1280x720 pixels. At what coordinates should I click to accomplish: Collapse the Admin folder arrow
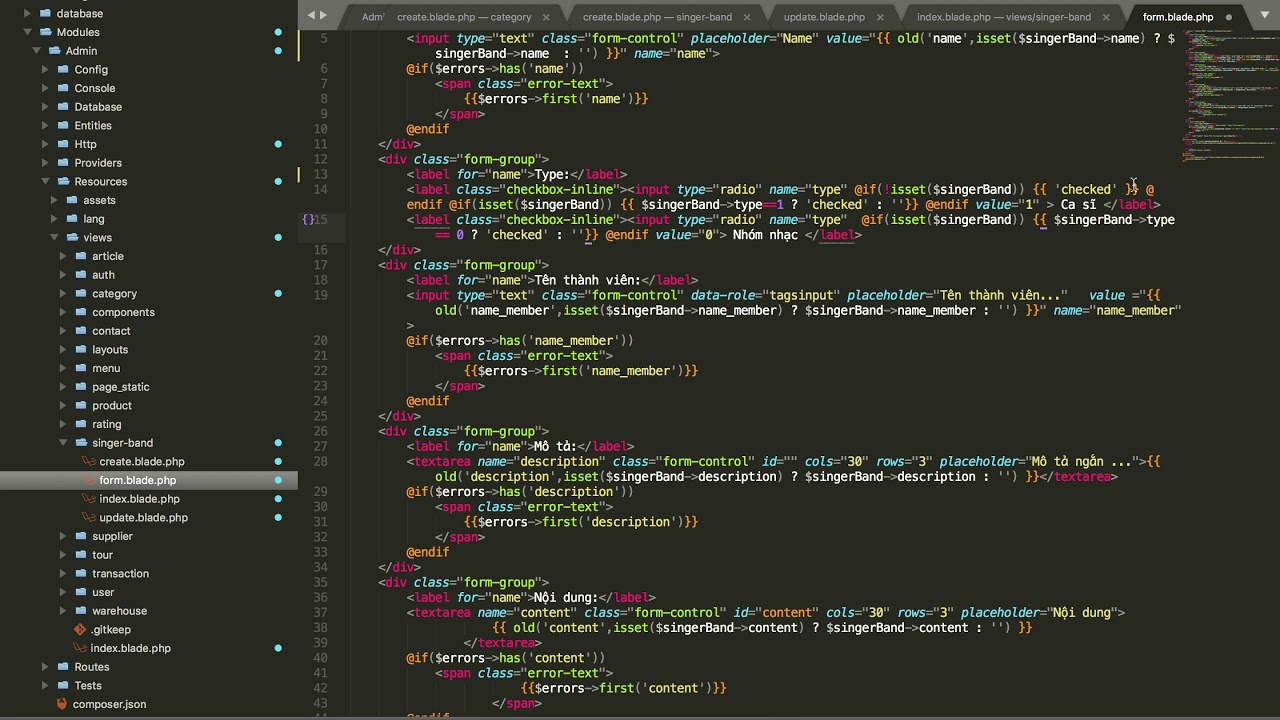click(x=36, y=51)
